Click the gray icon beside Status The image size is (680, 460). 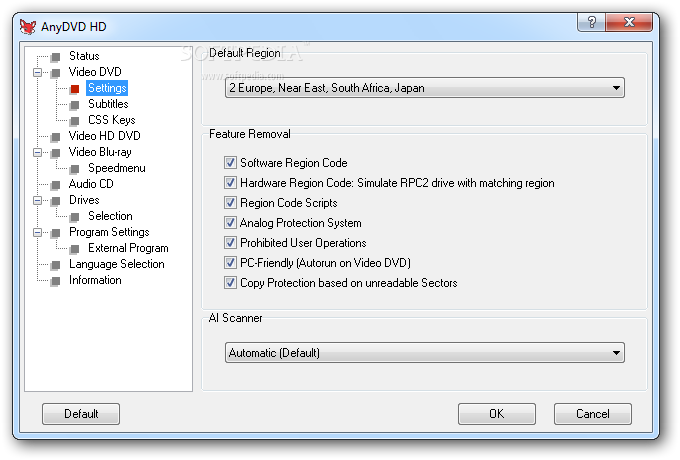(x=56, y=57)
